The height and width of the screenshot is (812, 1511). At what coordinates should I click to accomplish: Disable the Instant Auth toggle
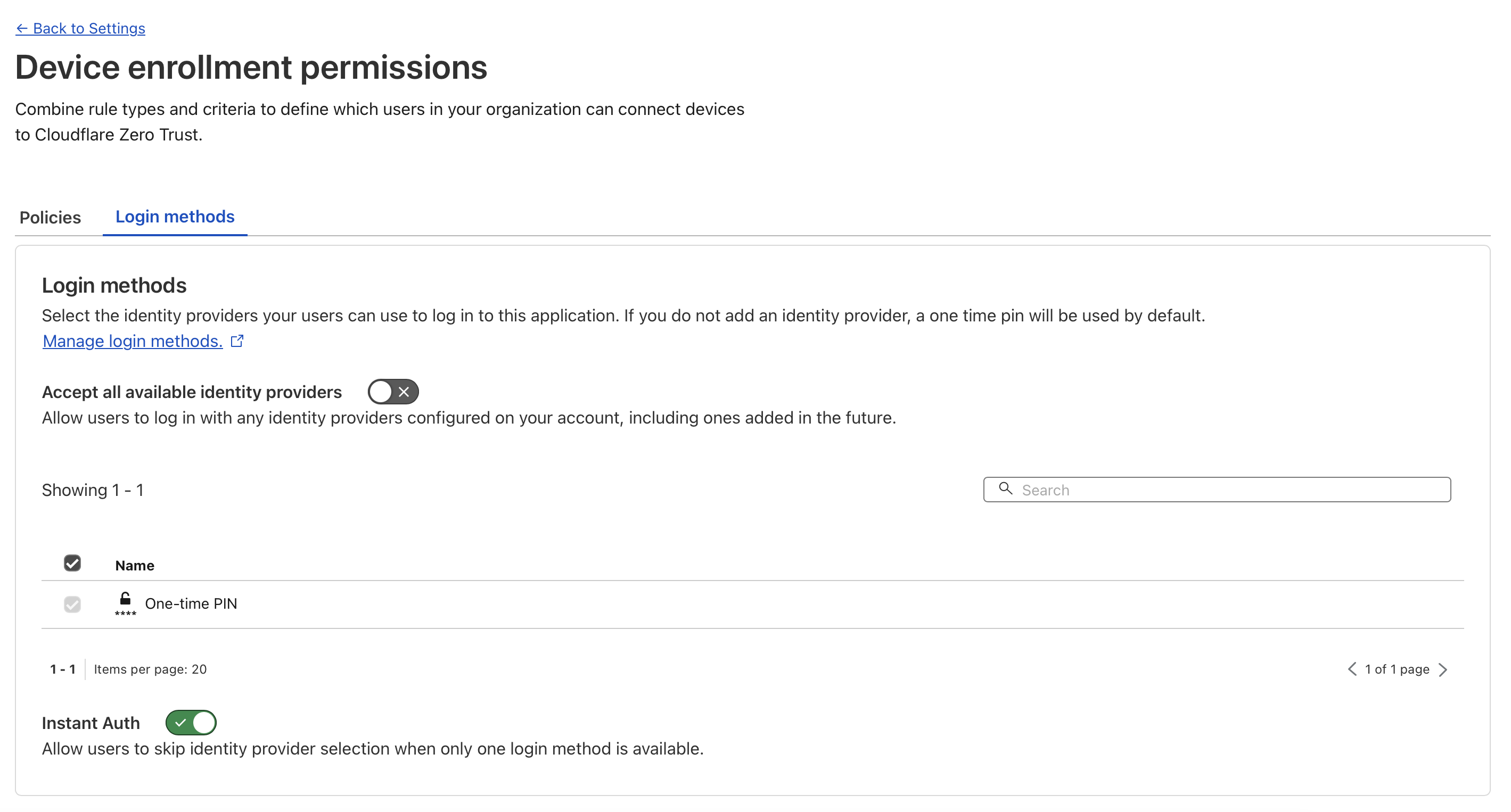click(x=191, y=722)
